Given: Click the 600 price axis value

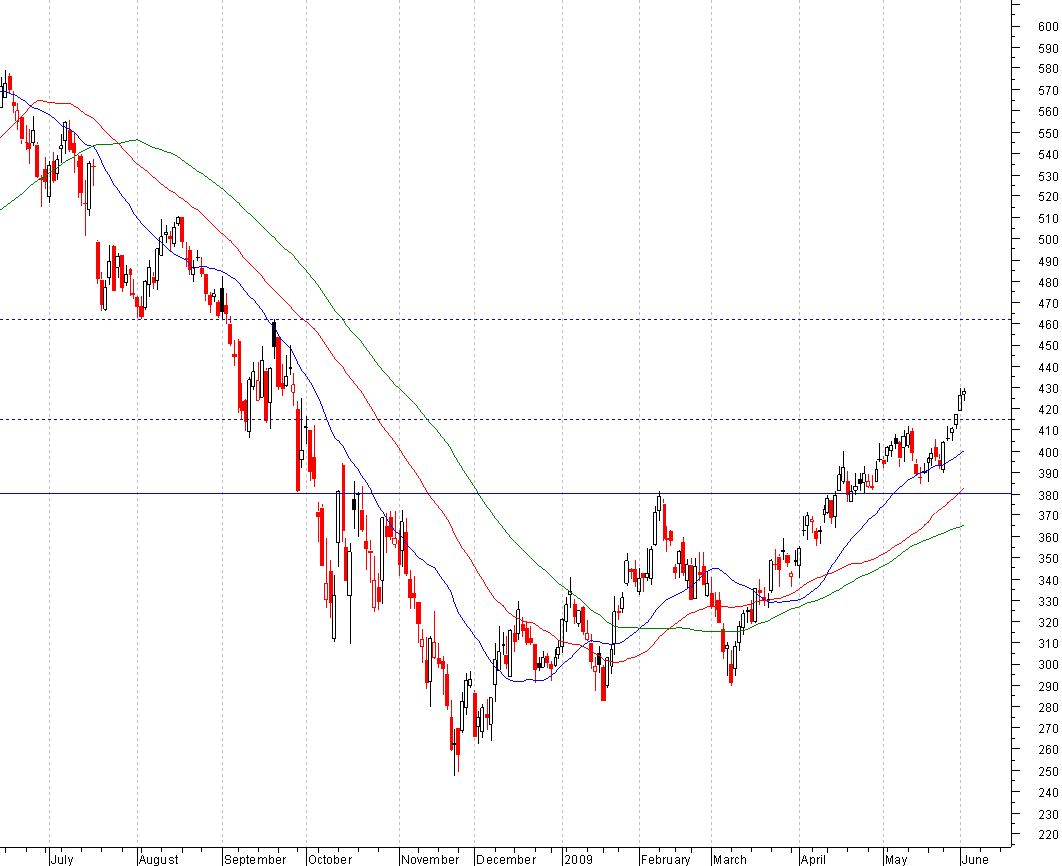Looking at the screenshot, I should coord(1048,26).
